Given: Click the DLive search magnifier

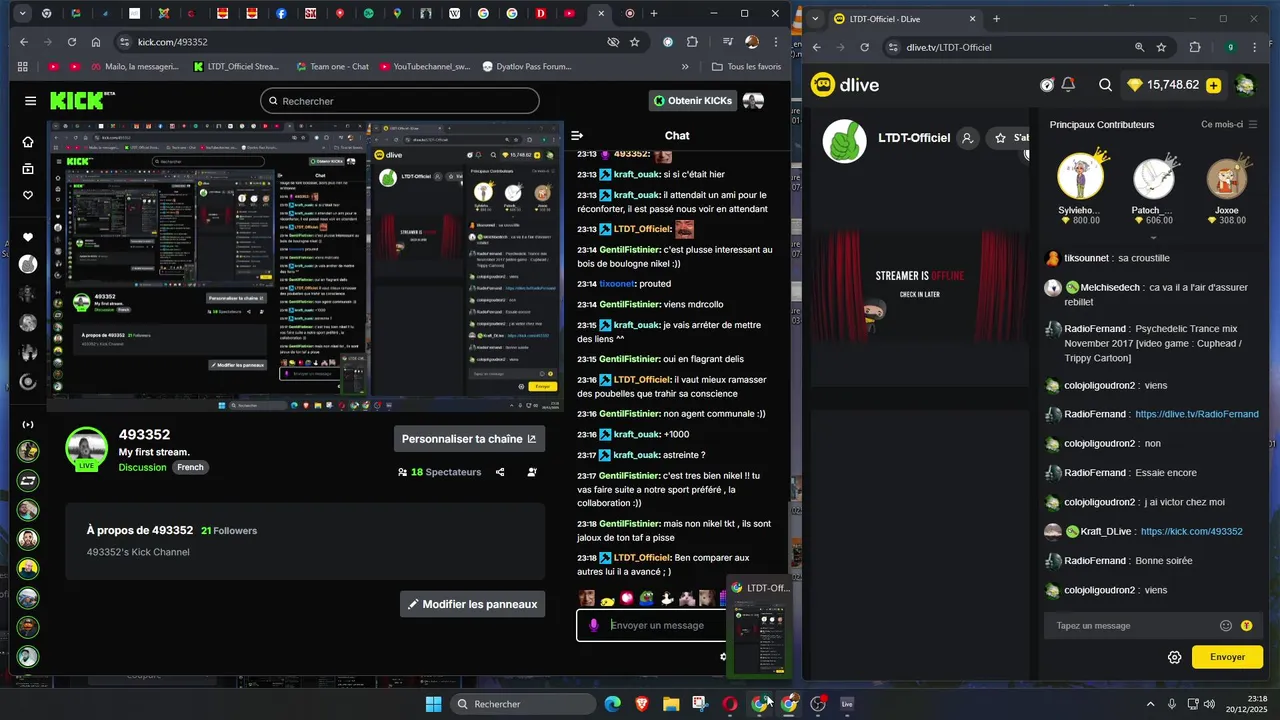Looking at the screenshot, I should point(1105,85).
